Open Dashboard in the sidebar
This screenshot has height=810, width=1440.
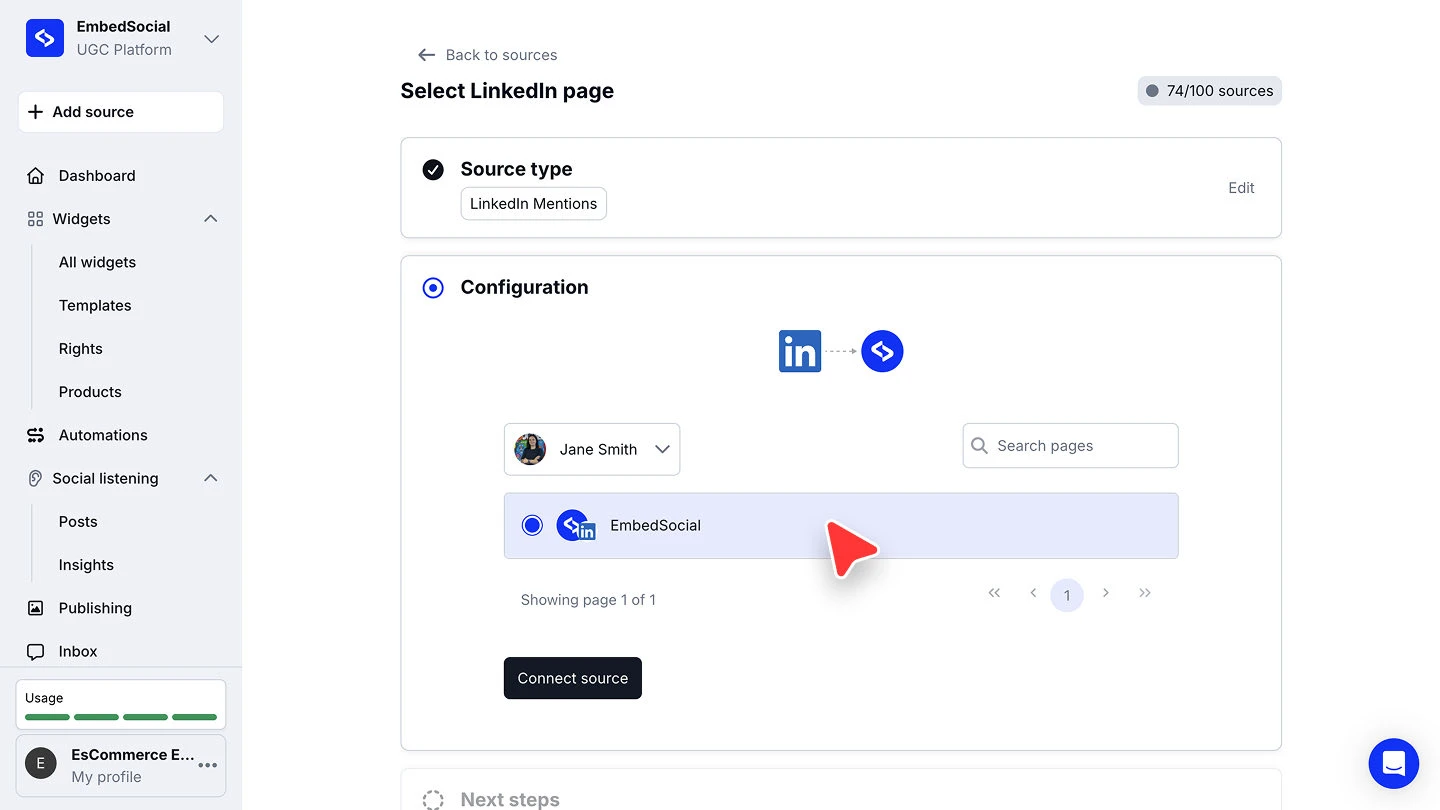[x=97, y=176]
